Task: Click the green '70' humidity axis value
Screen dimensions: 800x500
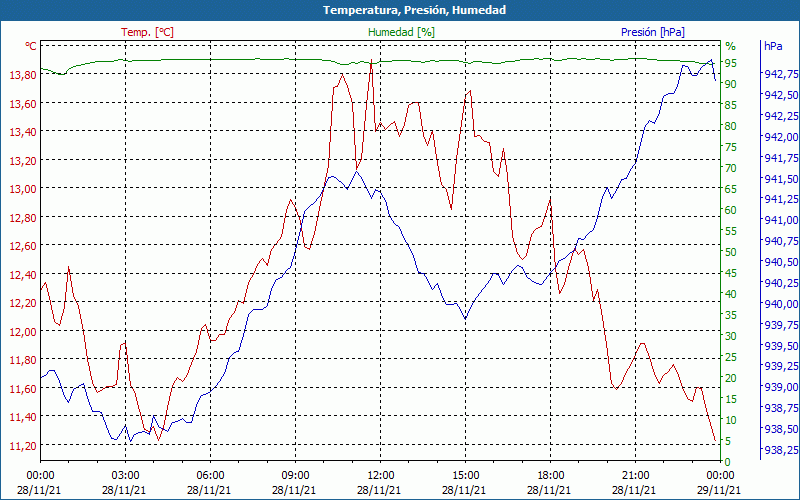Action: click(x=731, y=168)
